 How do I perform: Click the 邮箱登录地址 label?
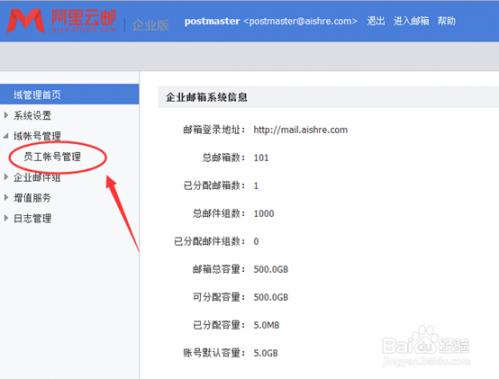(x=214, y=130)
